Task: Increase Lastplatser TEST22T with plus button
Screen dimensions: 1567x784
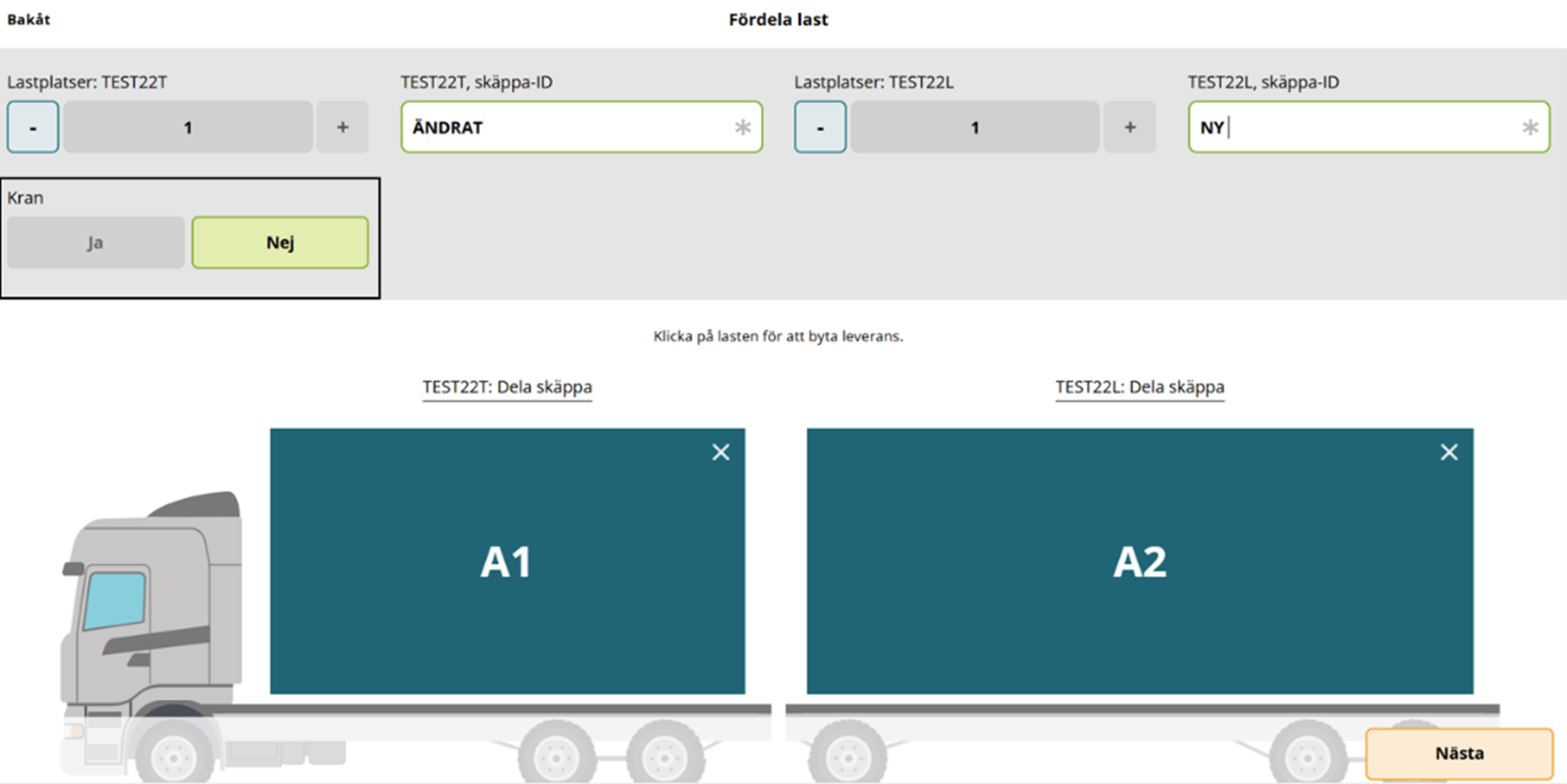Action: coord(342,128)
